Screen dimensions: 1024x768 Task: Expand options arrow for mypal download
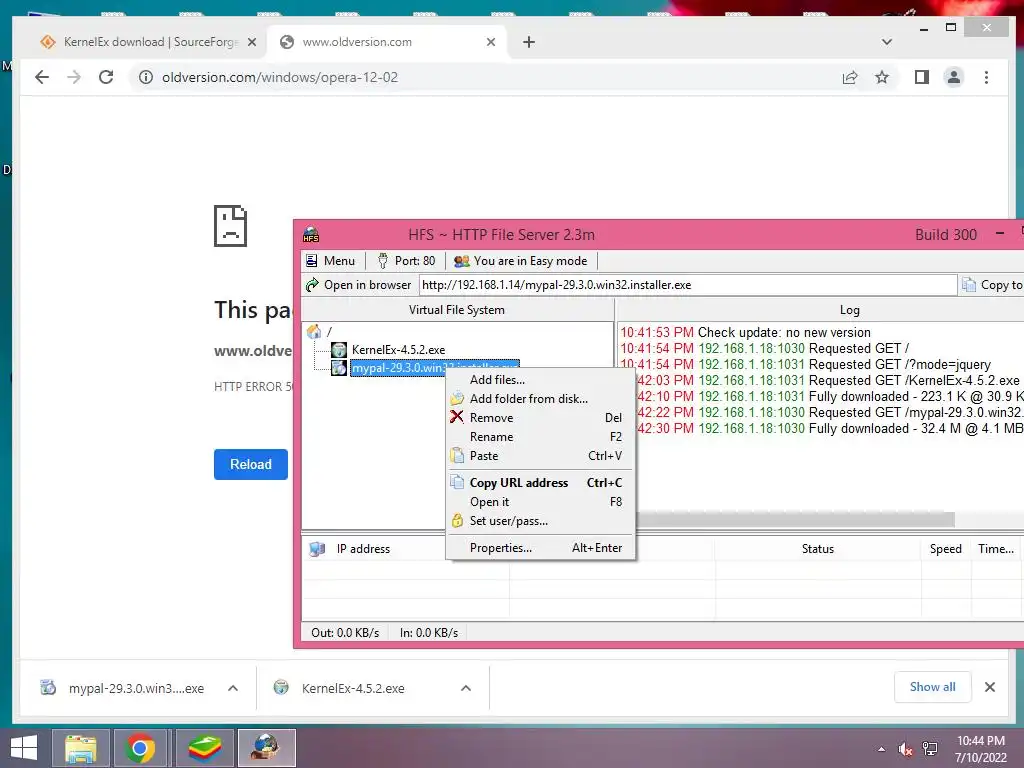(233, 688)
